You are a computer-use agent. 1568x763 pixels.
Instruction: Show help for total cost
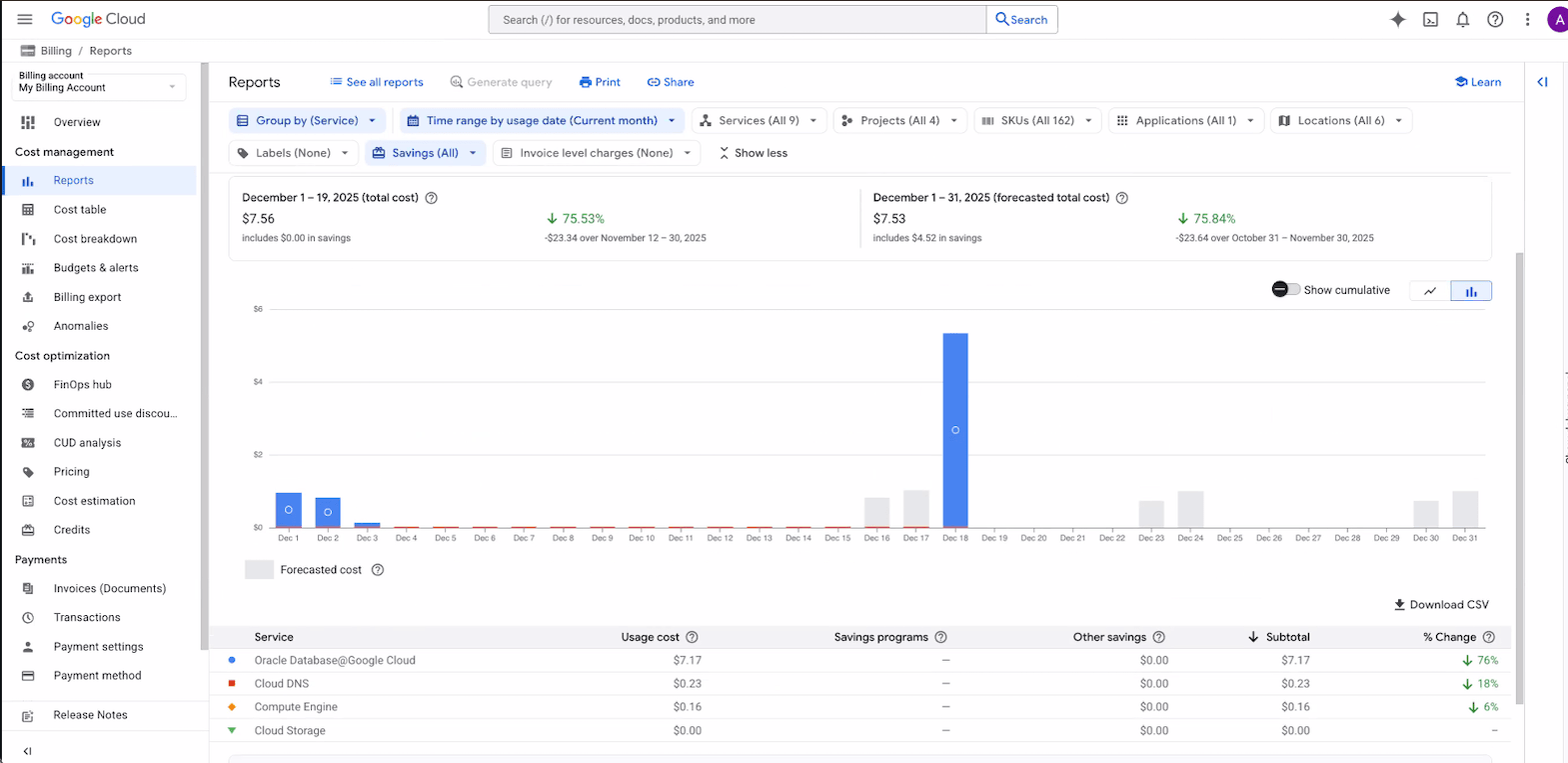[432, 198]
